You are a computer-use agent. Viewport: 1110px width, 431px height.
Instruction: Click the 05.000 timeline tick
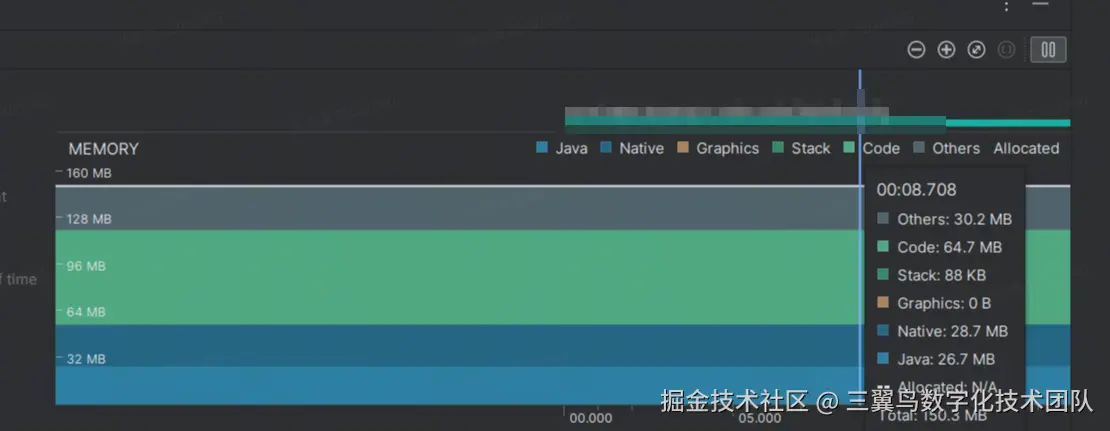click(760, 418)
